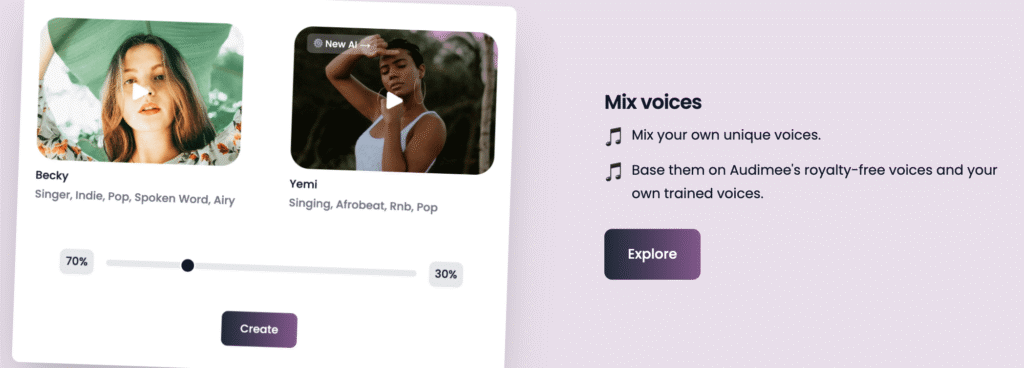Click Yemi's tags 'Singing, Afrobeat, Rnb, Pop'
The image size is (1024, 368).
[x=363, y=205]
